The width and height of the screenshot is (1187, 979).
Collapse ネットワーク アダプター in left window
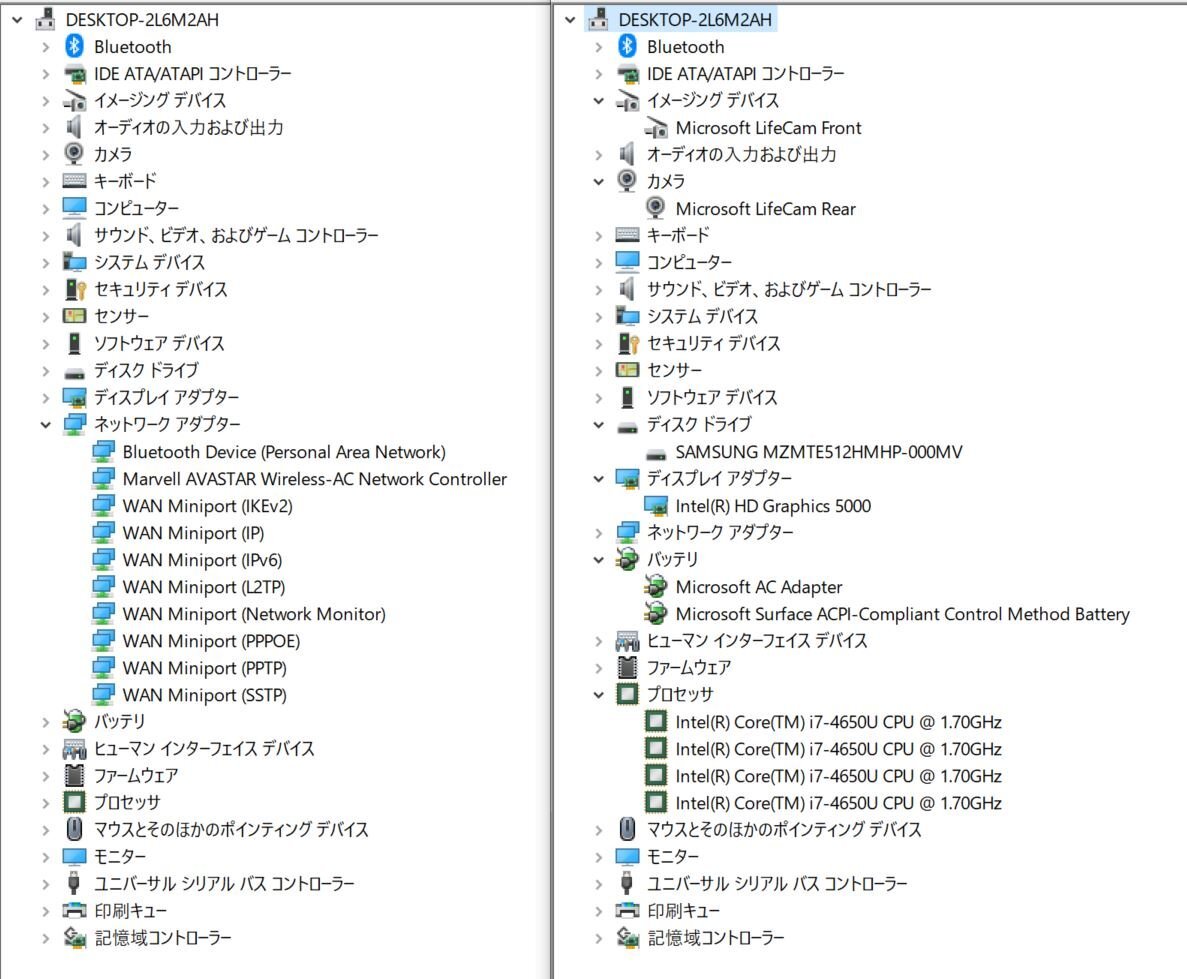pos(45,425)
